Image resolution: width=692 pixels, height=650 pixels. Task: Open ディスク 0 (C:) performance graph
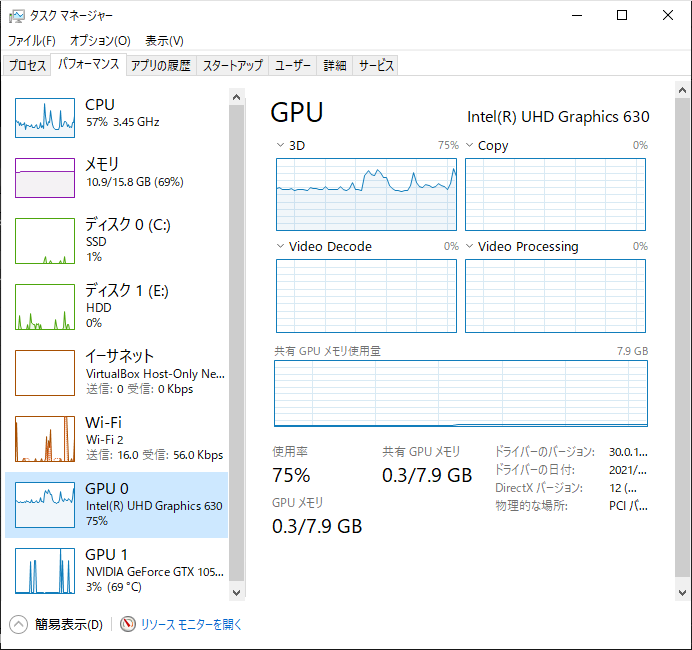click(45, 240)
